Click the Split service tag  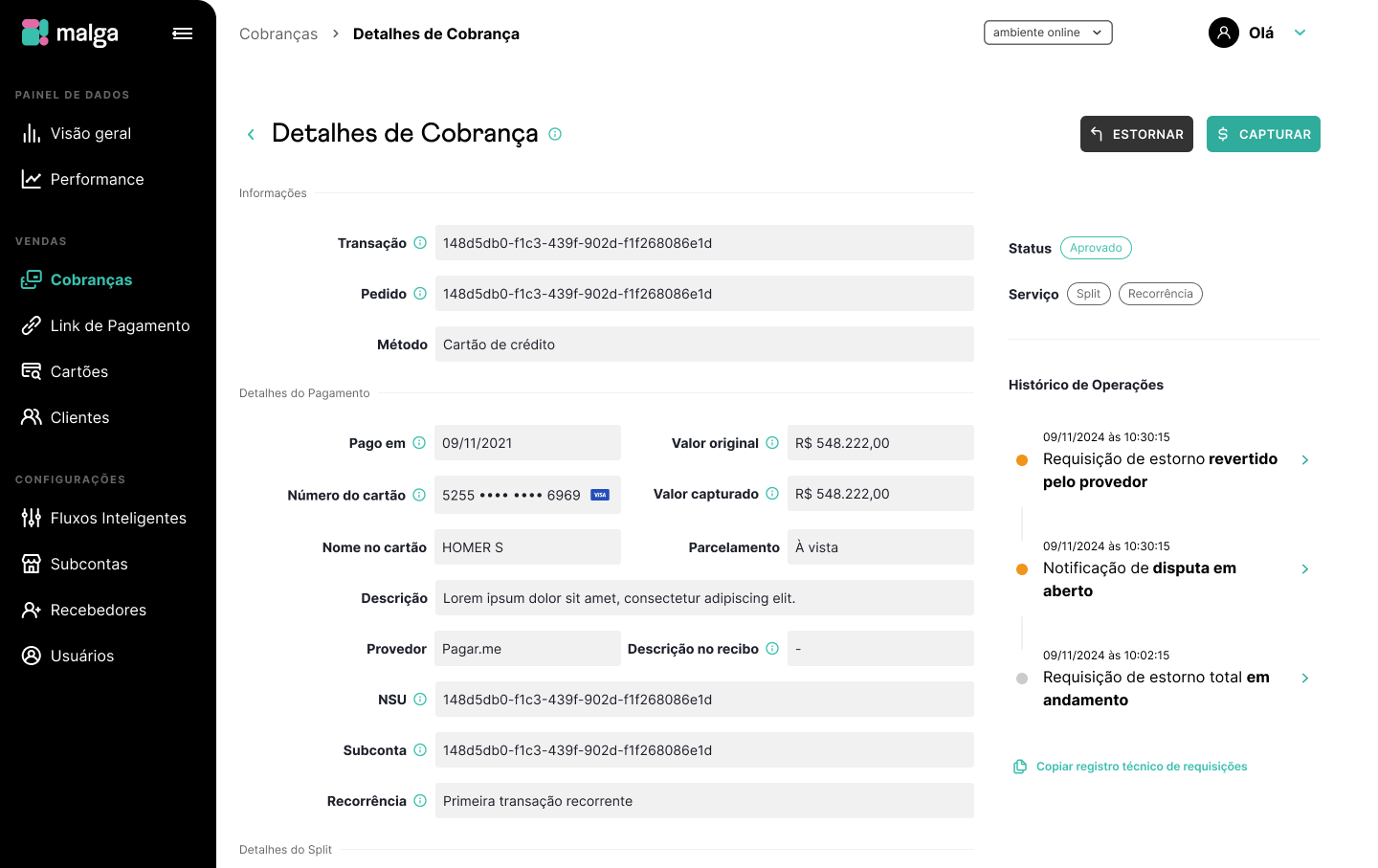pos(1088,294)
